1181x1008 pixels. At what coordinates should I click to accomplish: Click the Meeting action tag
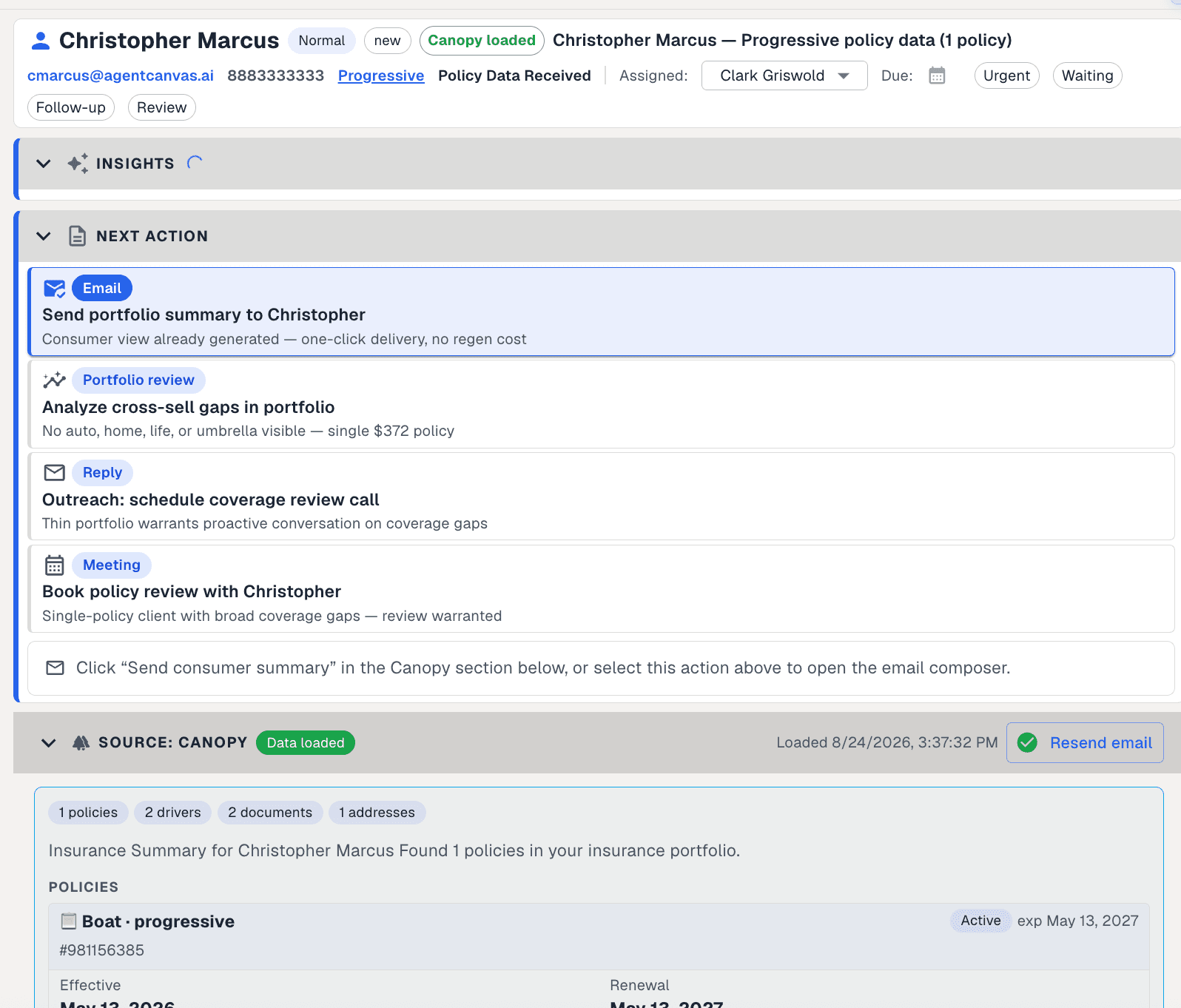coord(112,565)
